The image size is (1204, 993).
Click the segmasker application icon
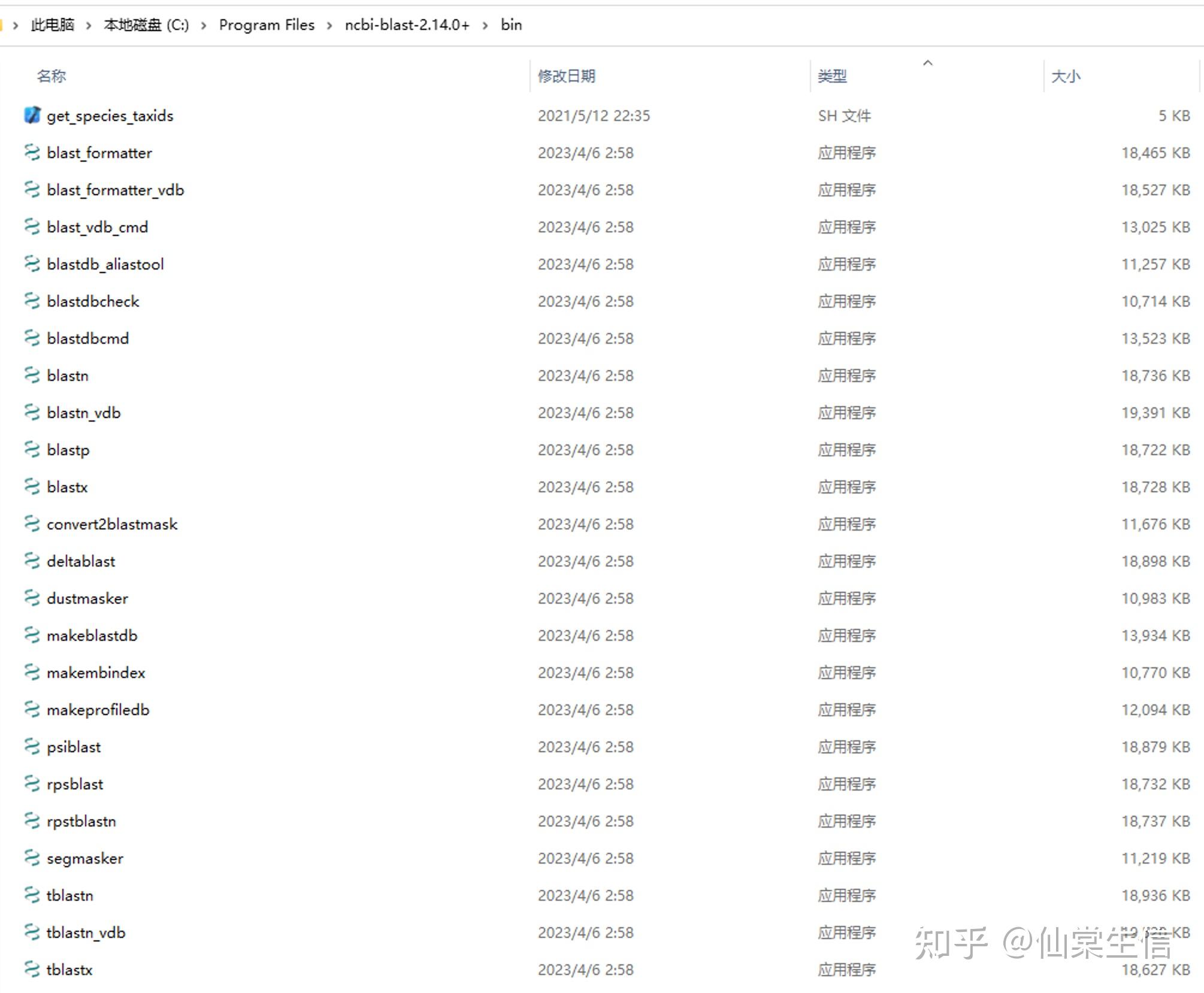click(32, 858)
